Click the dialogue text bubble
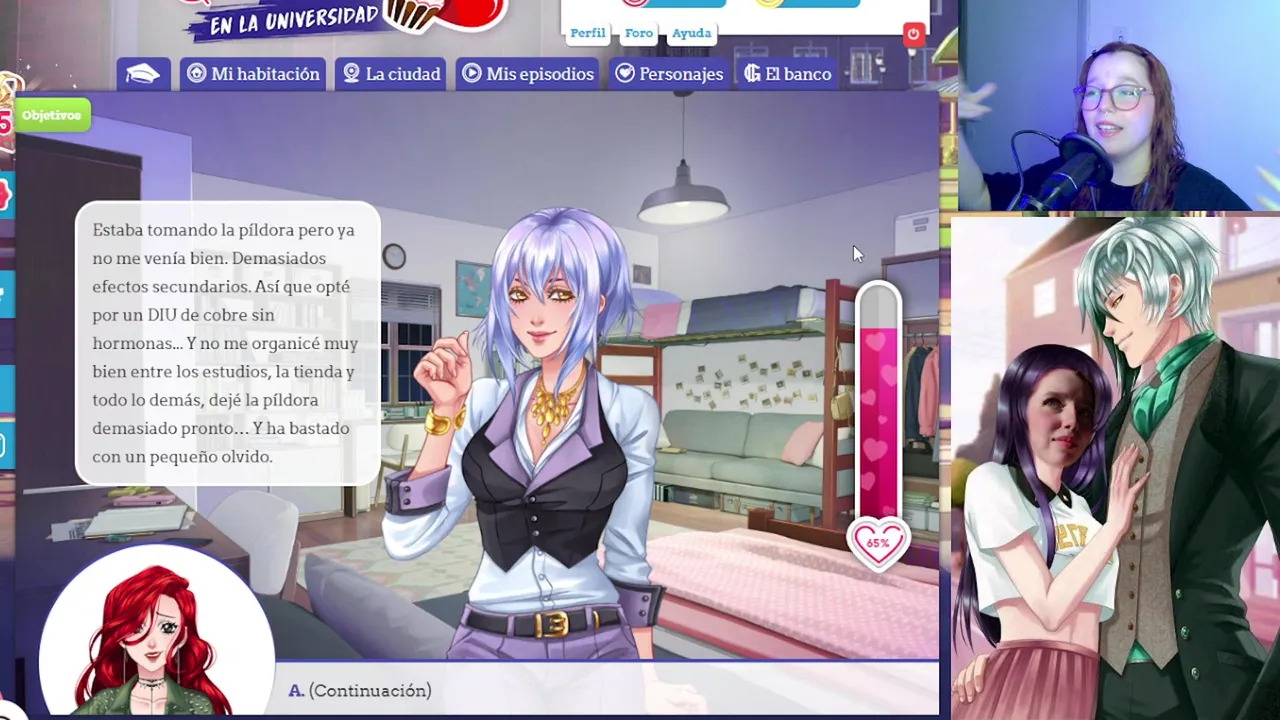 (x=228, y=343)
